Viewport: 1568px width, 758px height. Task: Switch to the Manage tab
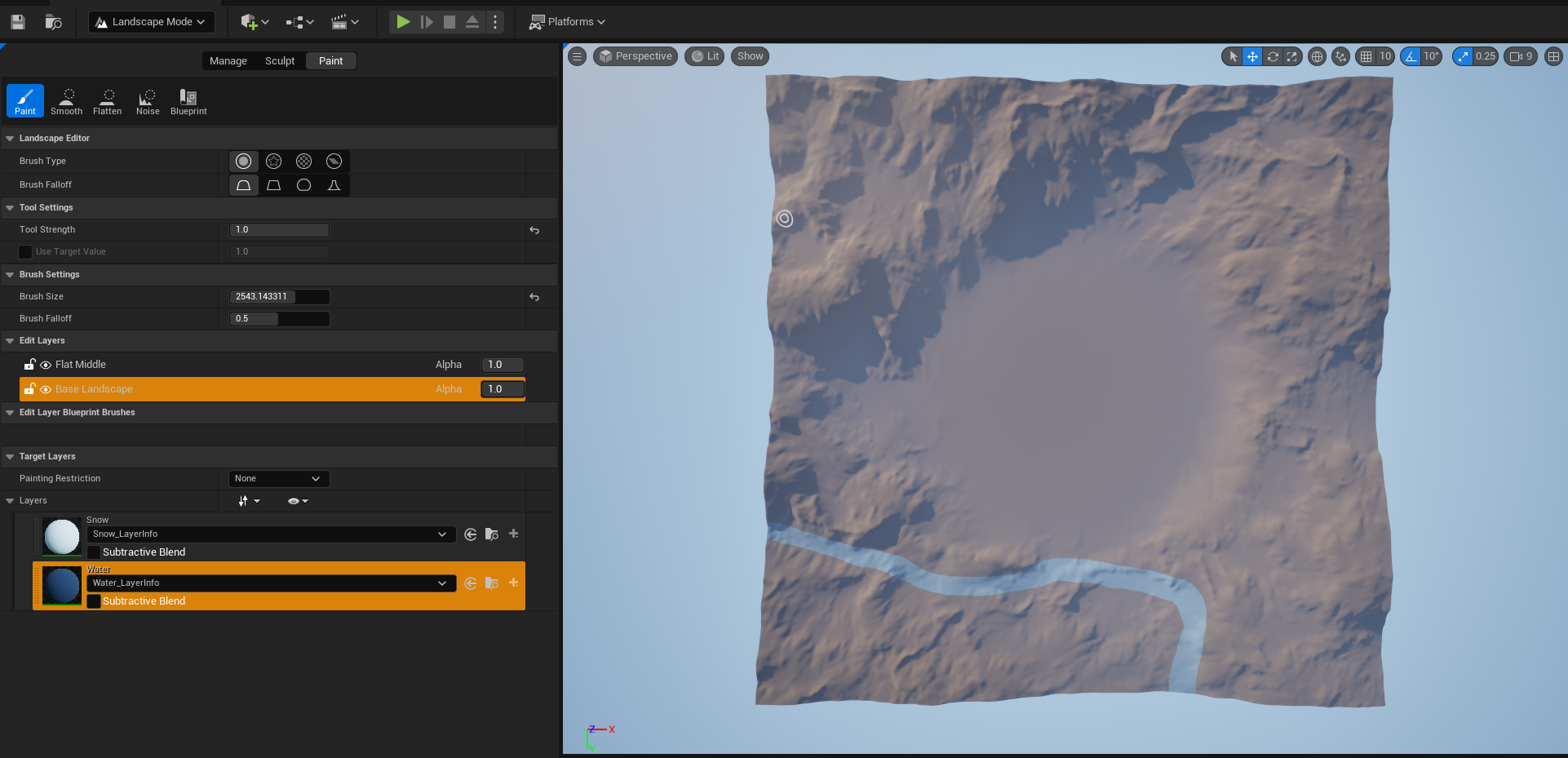tap(228, 61)
